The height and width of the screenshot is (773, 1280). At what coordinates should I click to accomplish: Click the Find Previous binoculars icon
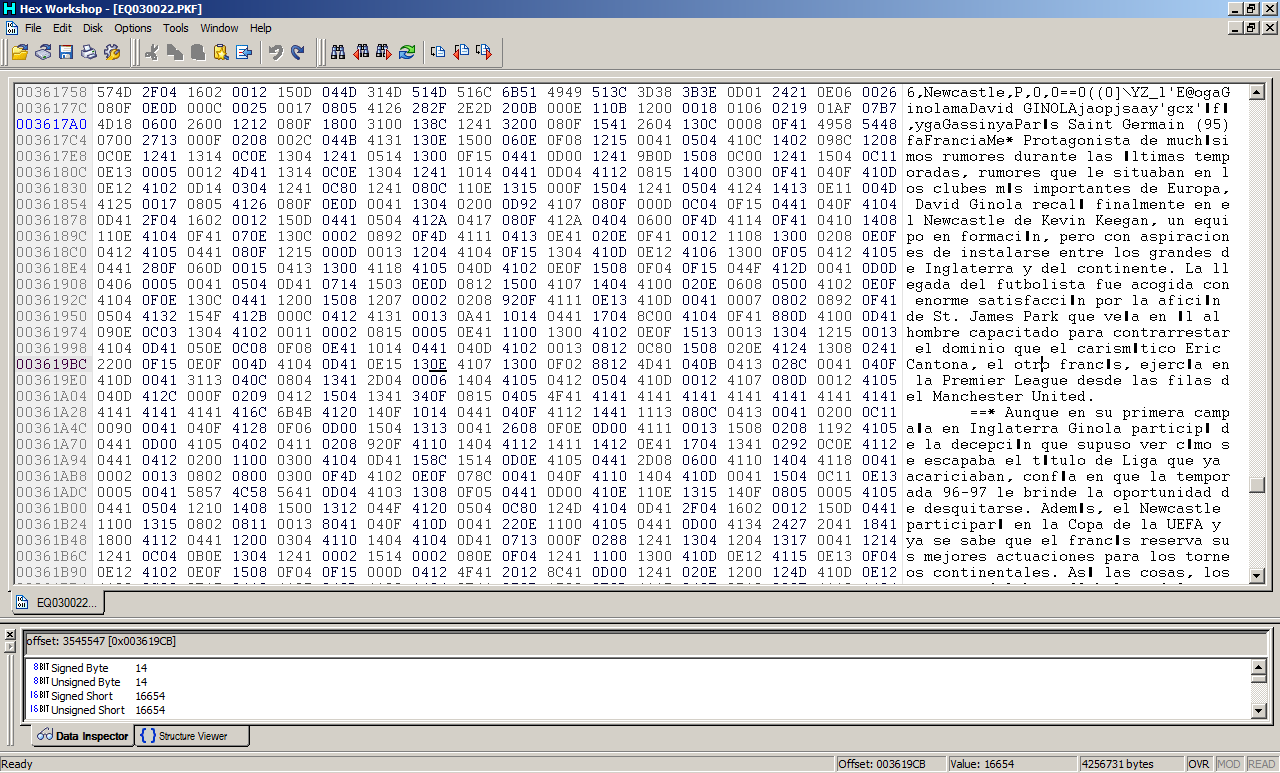point(361,51)
